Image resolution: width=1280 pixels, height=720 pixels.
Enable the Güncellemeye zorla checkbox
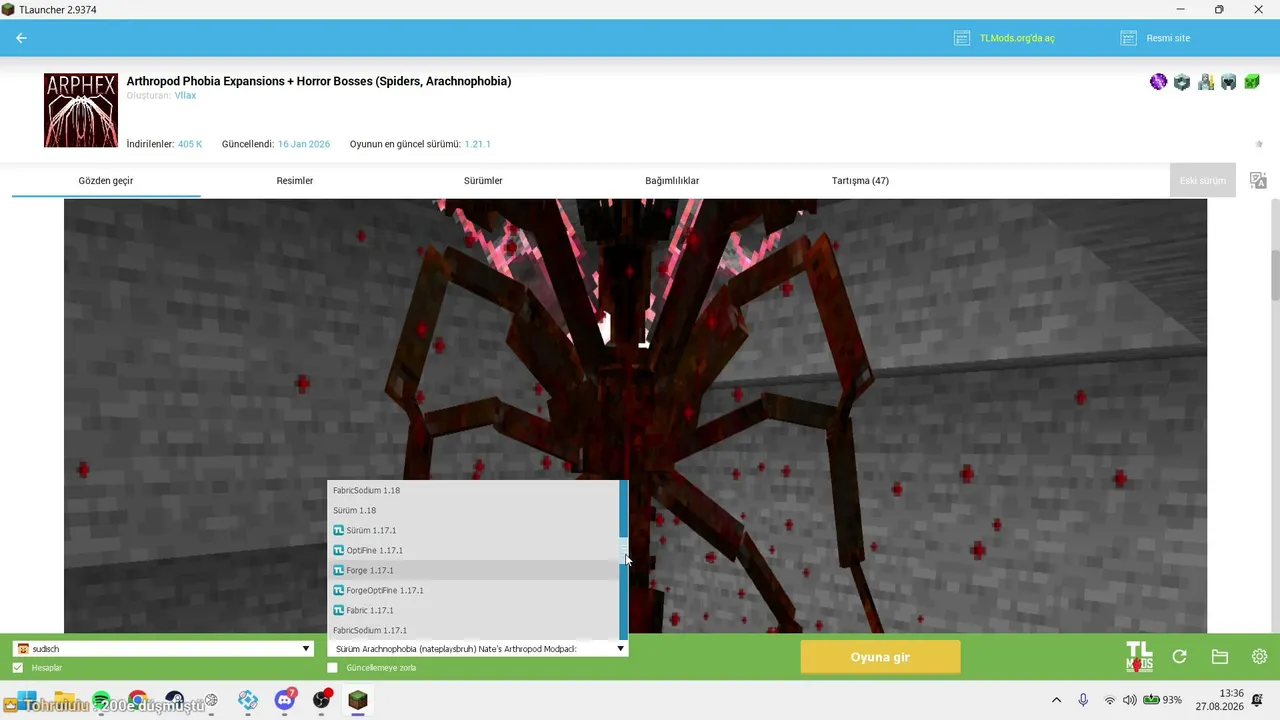click(x=333, y=668)
